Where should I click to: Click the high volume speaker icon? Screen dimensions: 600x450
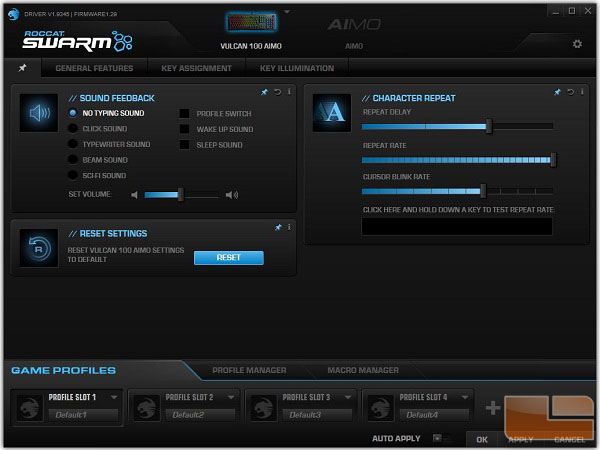[x=232, y=195]
